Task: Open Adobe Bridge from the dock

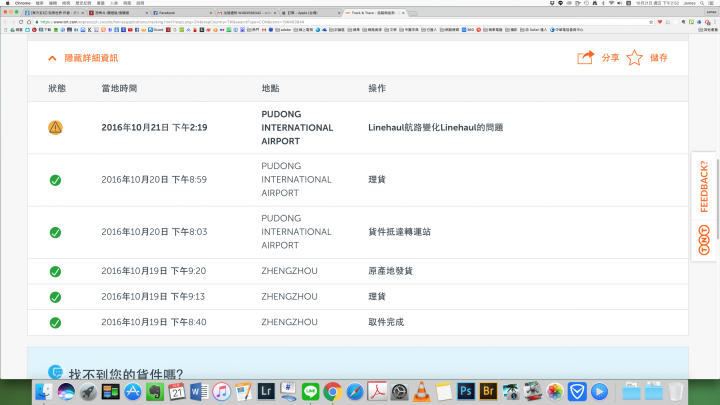Action: point(488,392)
